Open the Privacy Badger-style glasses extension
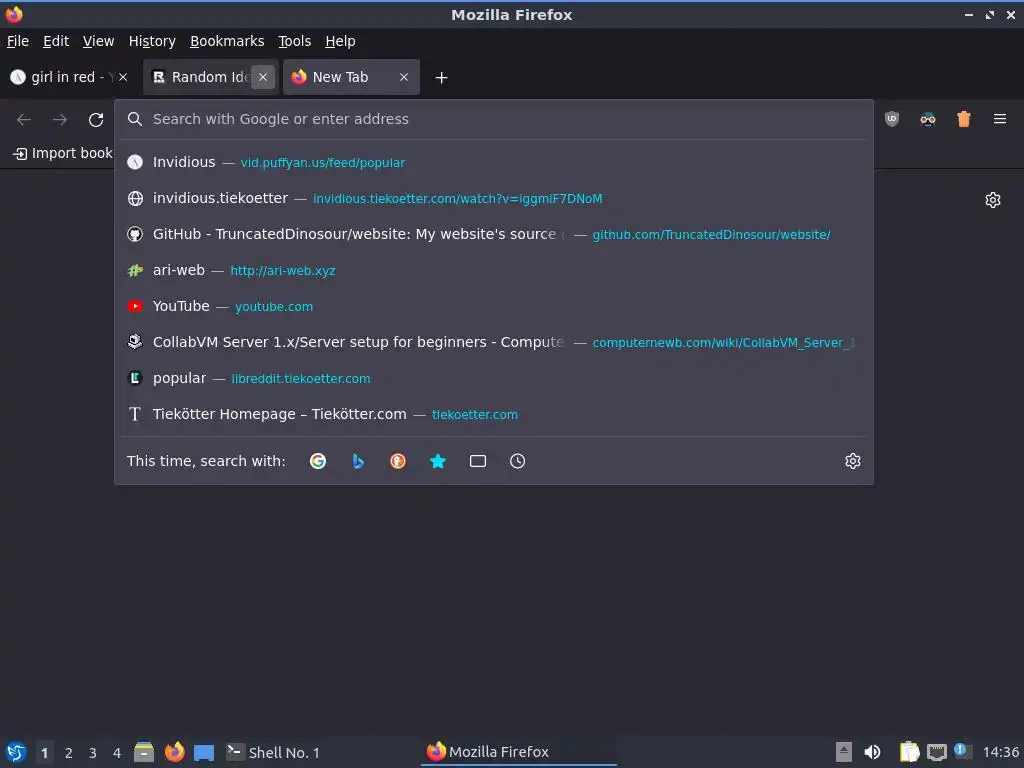Viewport: 1024px width, 768px height. [x=928, y=119]
